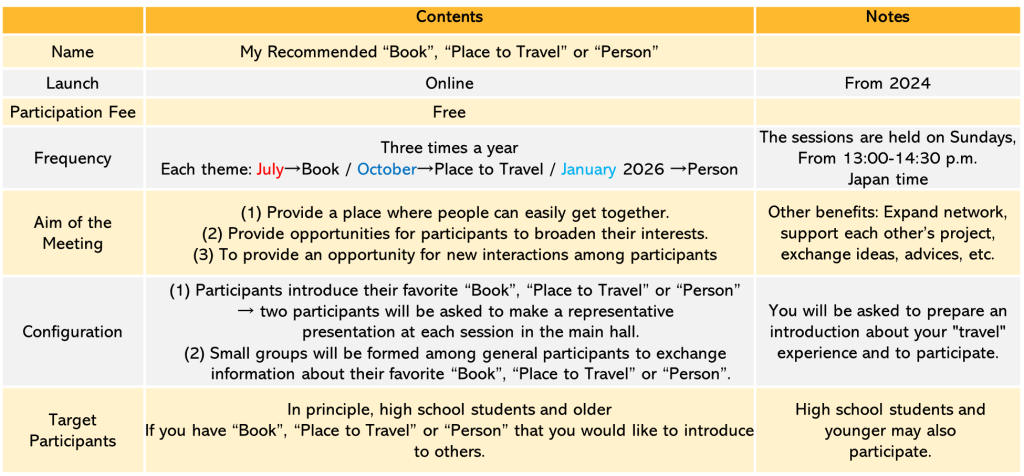Click the From 2024 note
Viewport: 1024px width, 476px height.
(x=888, y=84)
